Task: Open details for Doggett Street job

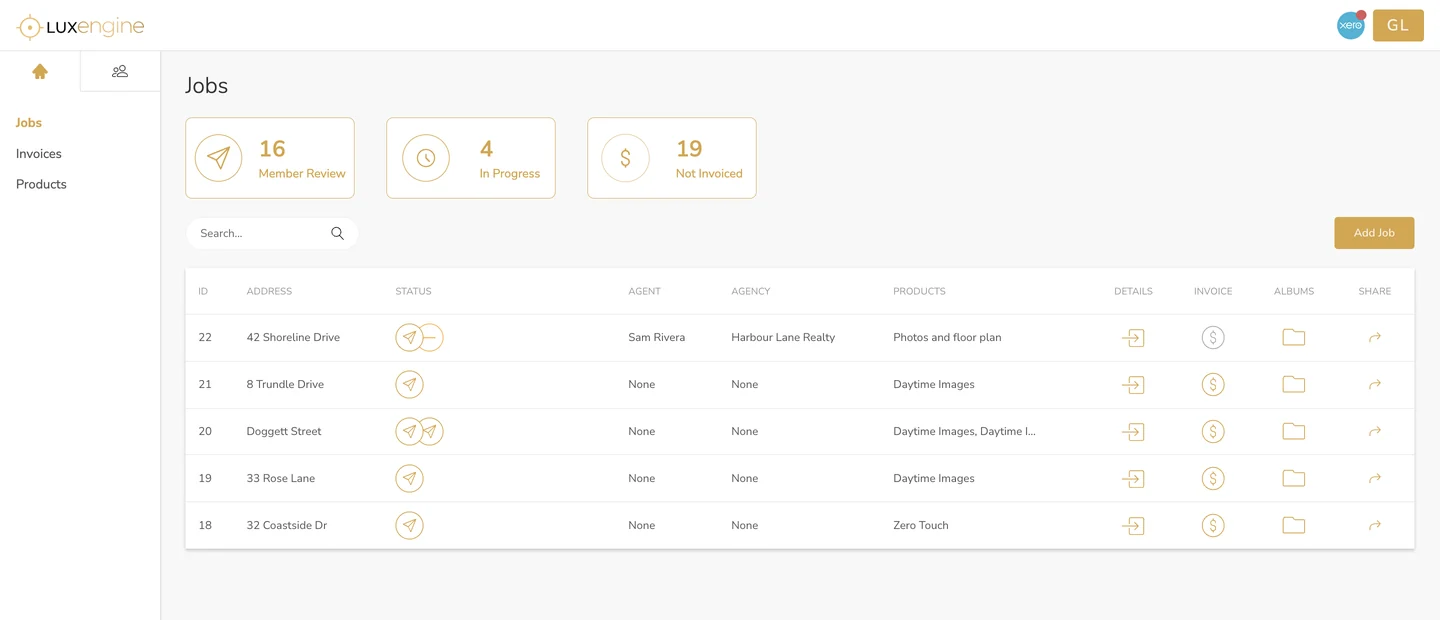Action: [x=1133, y=432]
